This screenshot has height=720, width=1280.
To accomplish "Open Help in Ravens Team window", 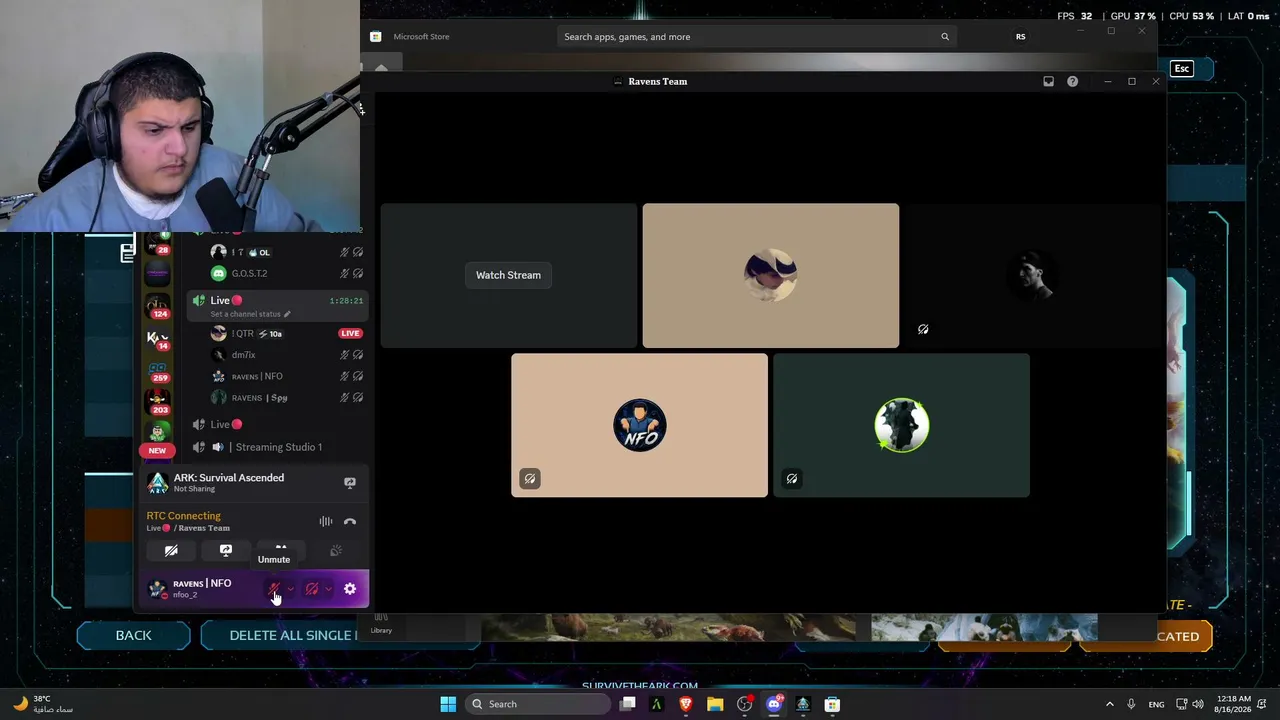I will [1073, 82].
